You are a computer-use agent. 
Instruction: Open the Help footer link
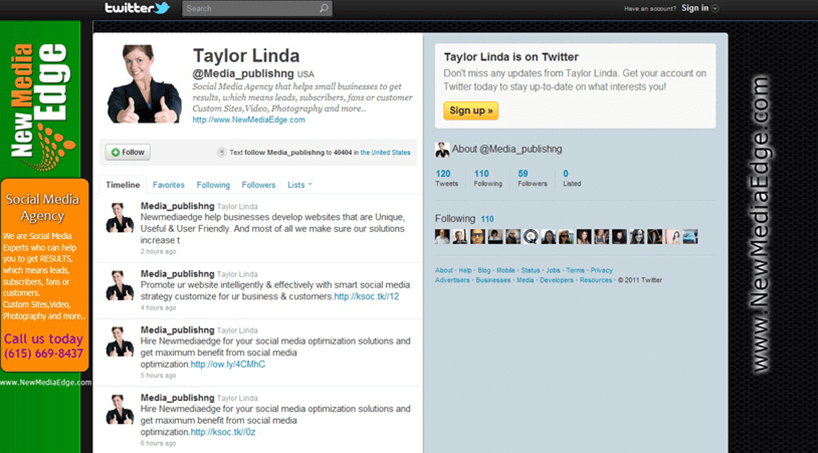click(x=465, y=270)
